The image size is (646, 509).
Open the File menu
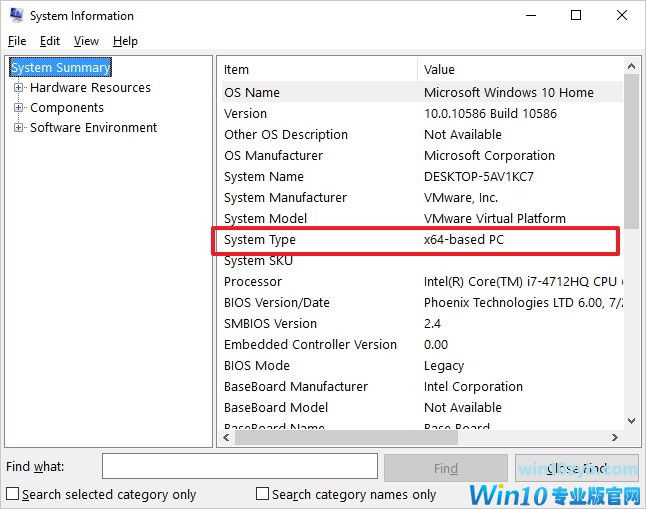click(17, 41)
